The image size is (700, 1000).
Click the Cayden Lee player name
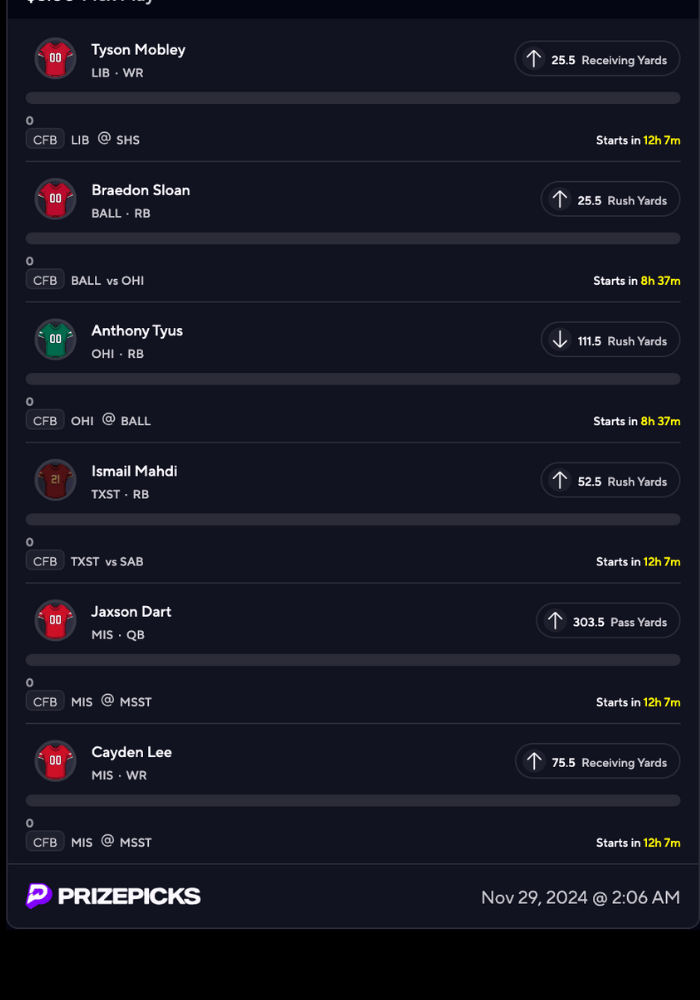click(131, 752)
